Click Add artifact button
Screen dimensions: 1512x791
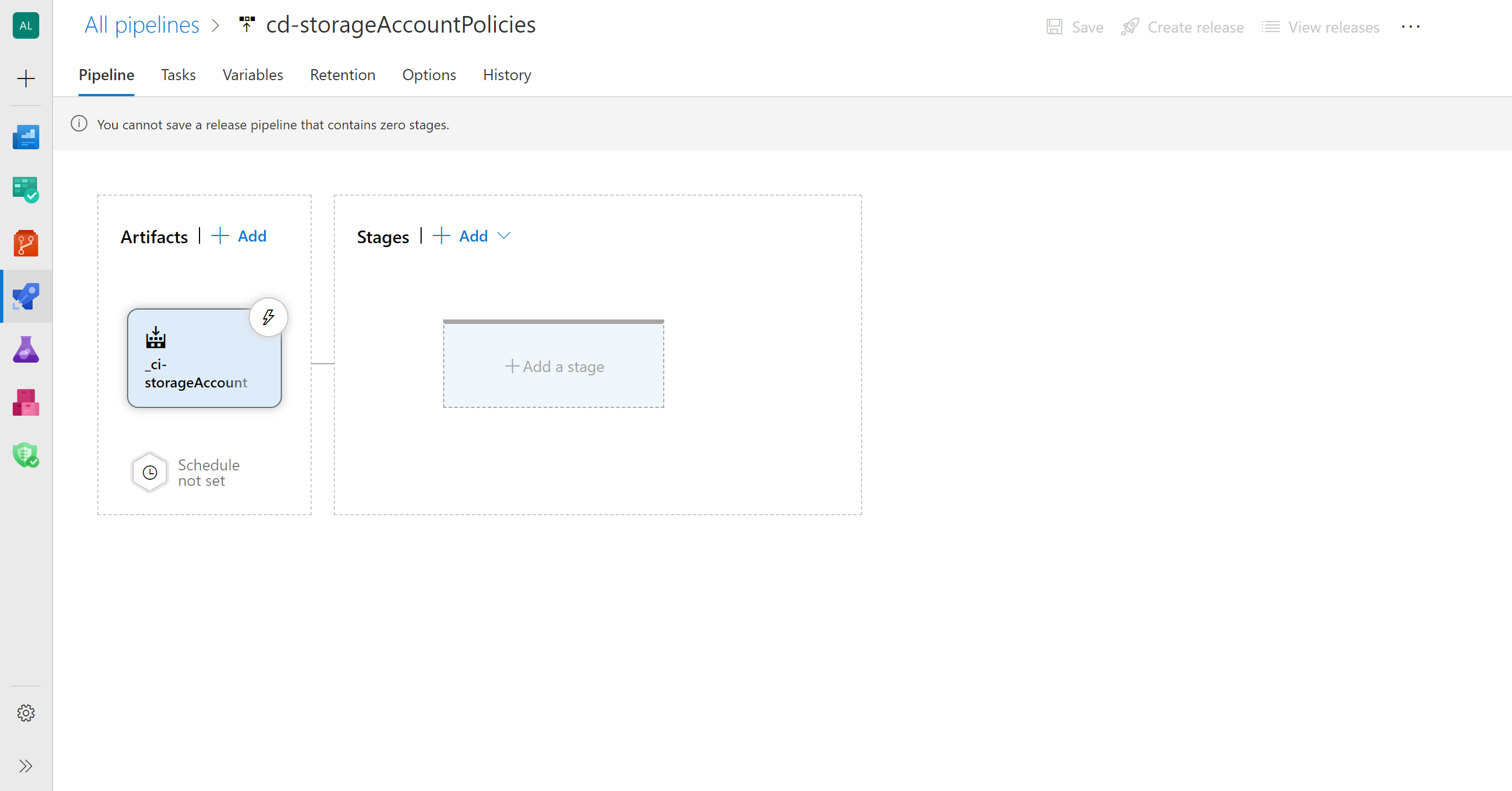tap(240, 236)
